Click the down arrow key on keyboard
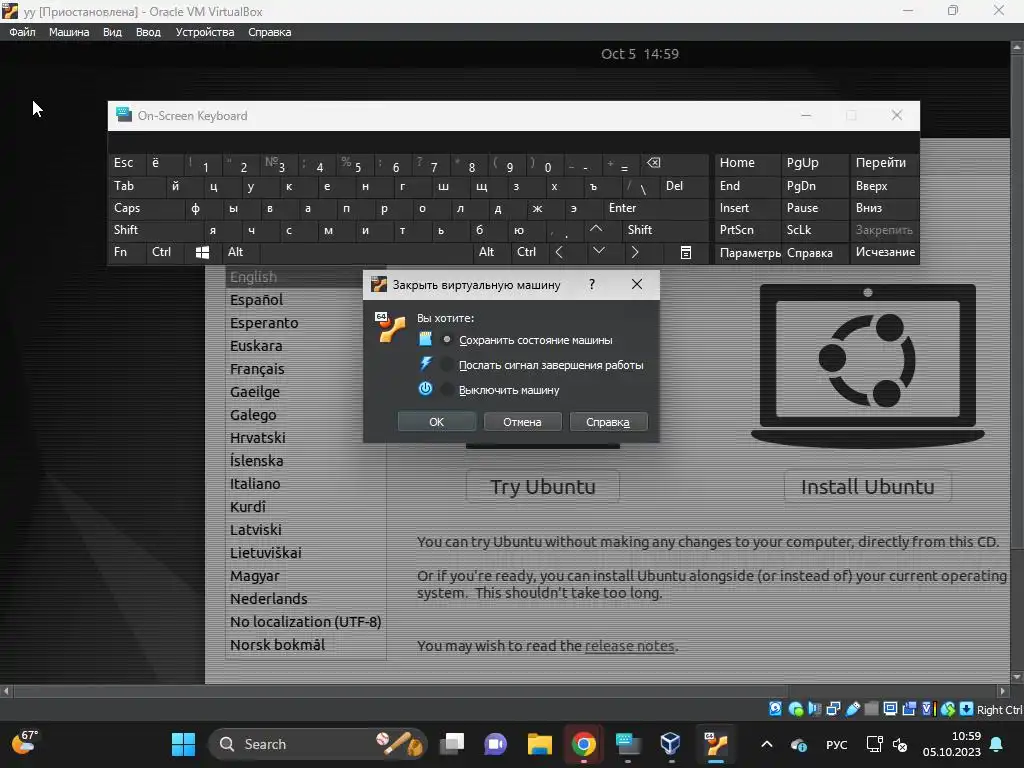The height and width of the screenshot is (768, 1024). [598, 251]
